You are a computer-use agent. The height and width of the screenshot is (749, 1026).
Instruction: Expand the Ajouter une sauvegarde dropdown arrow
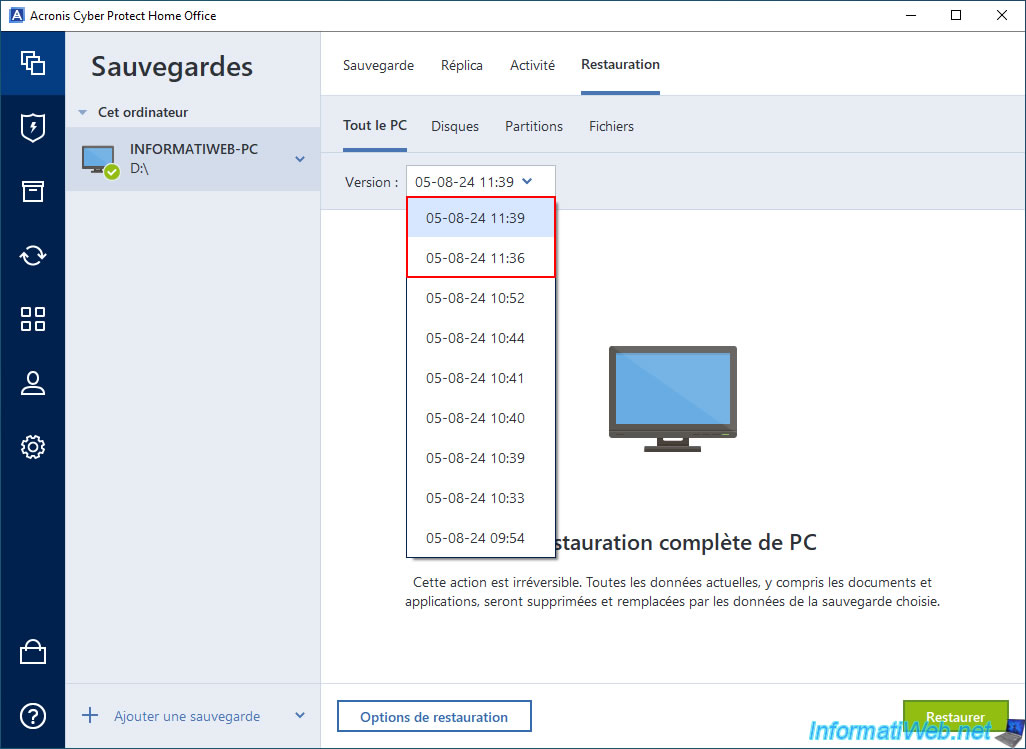coord(300,716)
